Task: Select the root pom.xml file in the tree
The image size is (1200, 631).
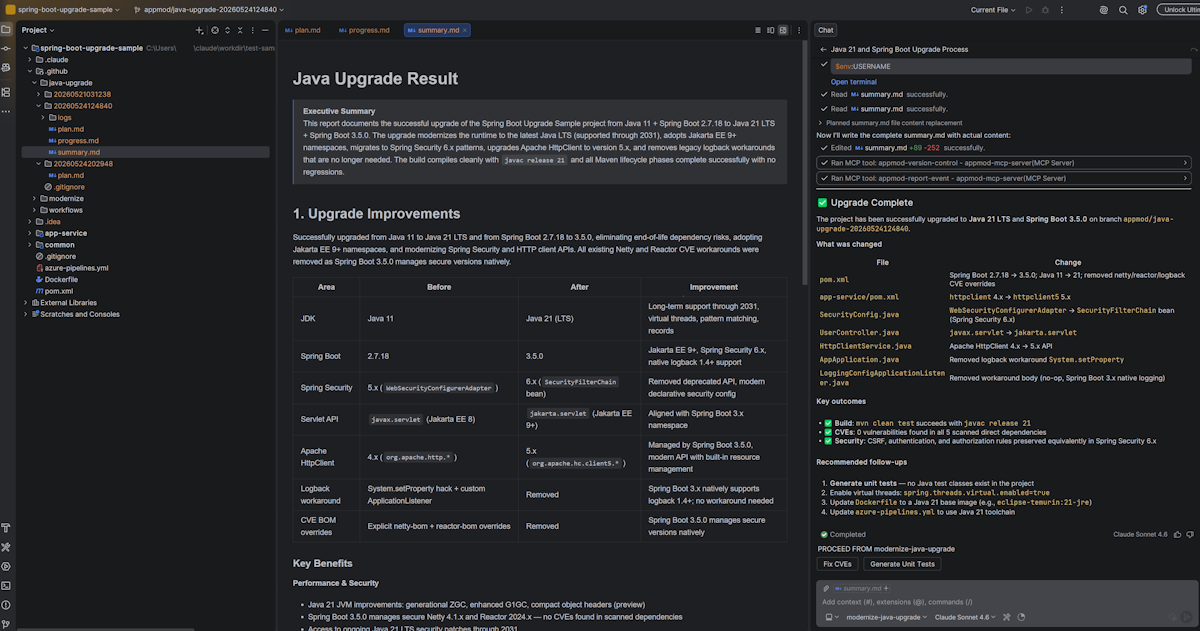Action: (x=58, y=291)
